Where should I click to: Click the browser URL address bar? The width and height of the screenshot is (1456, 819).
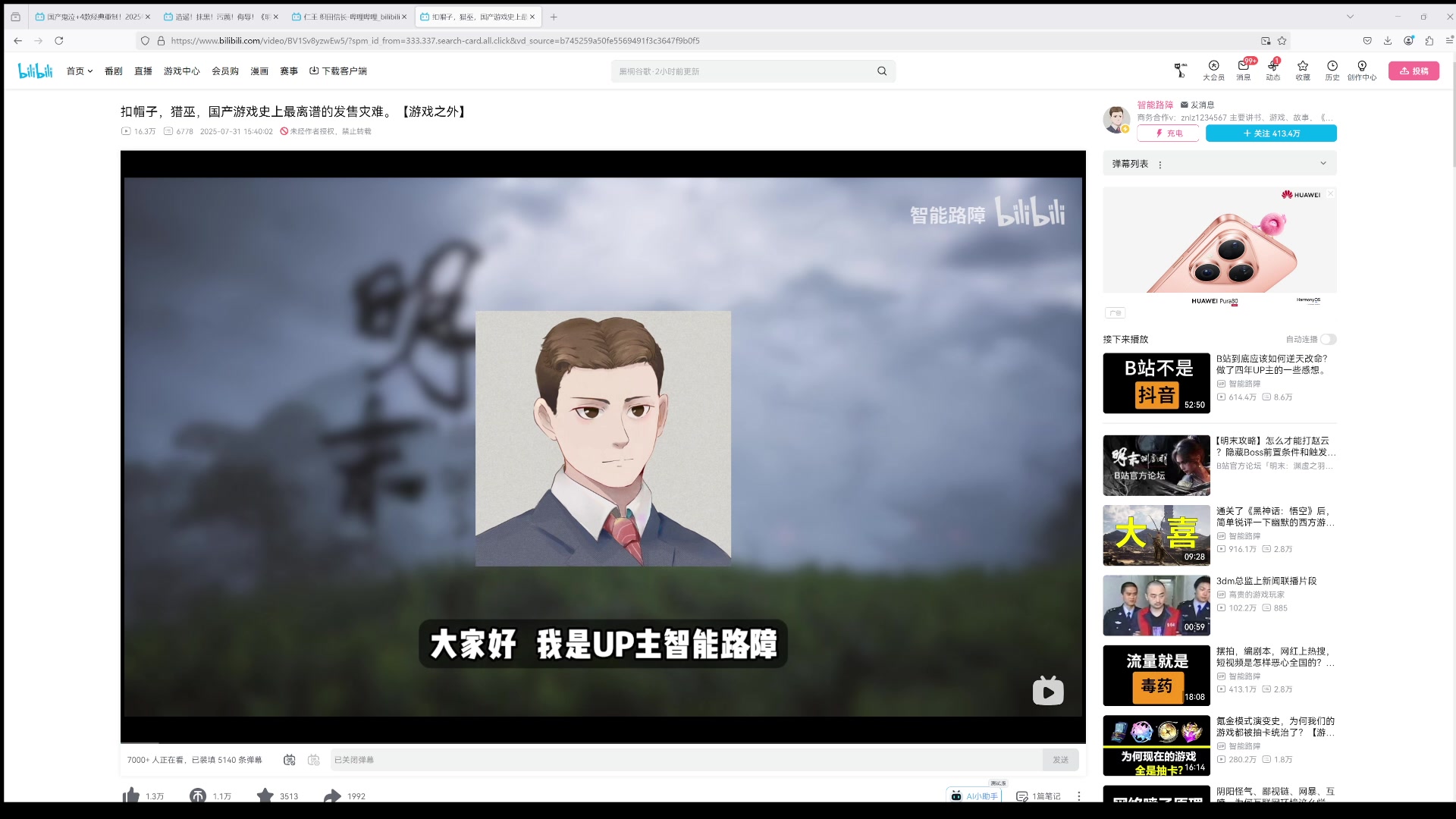point(713,41)
